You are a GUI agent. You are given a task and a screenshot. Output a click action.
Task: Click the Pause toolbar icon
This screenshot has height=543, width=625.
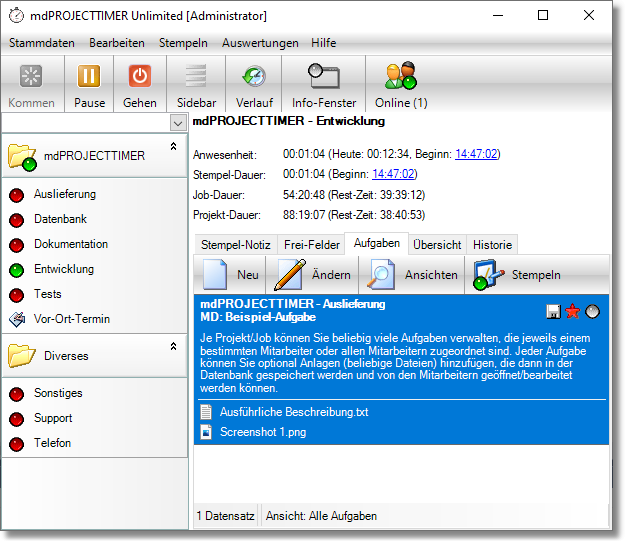point(89,77)
